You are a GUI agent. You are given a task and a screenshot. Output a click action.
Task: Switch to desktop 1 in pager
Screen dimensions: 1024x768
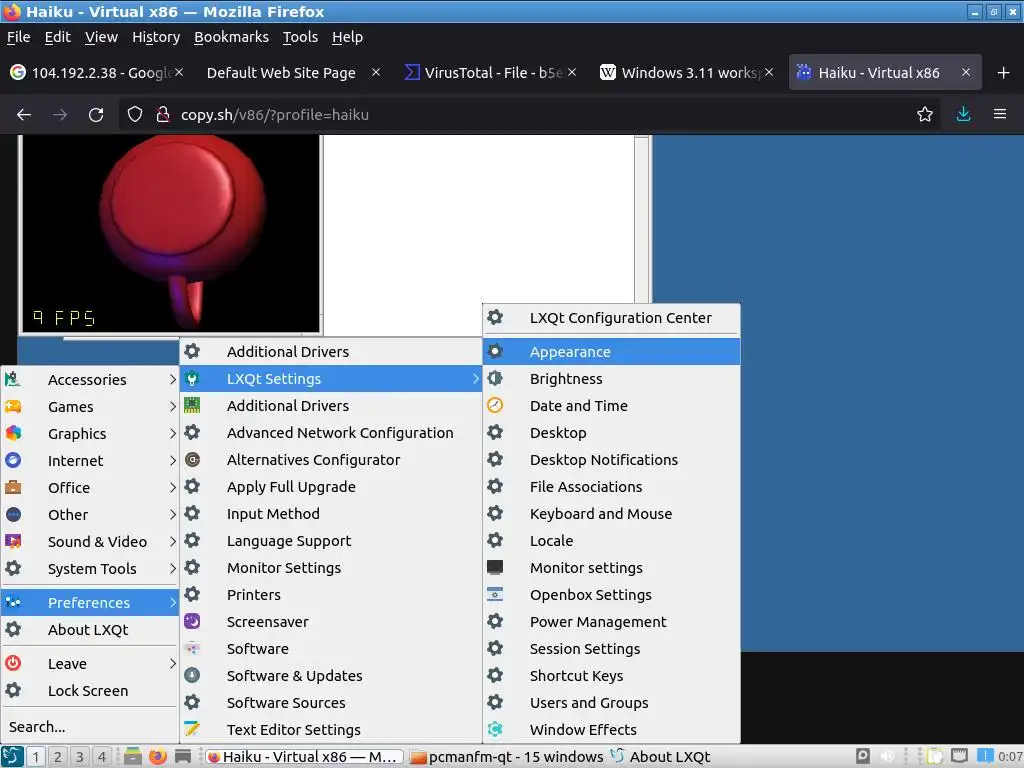pyautogui.click(x=35, y=757)
